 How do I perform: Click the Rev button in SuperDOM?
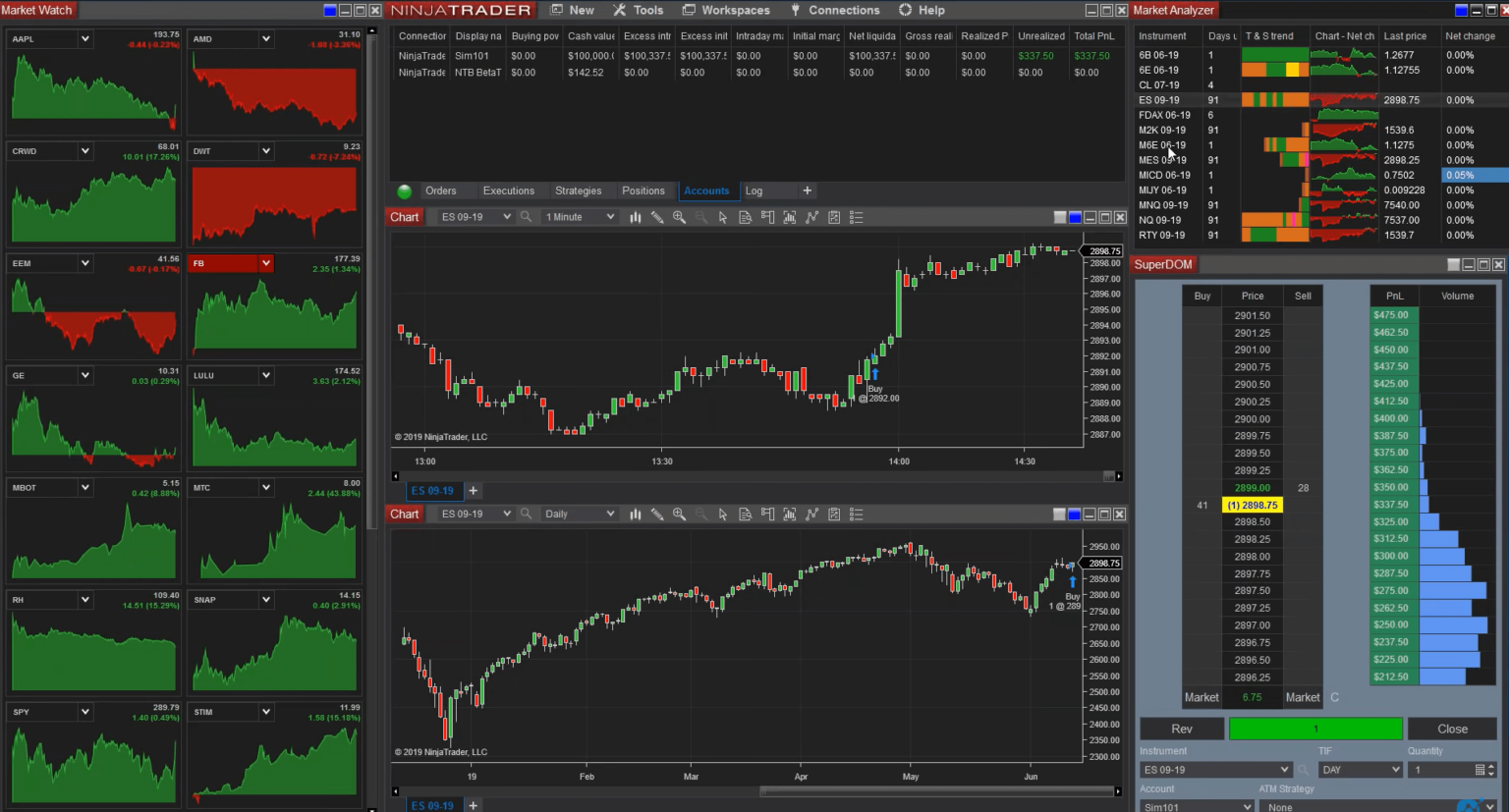pos(1182,729)
